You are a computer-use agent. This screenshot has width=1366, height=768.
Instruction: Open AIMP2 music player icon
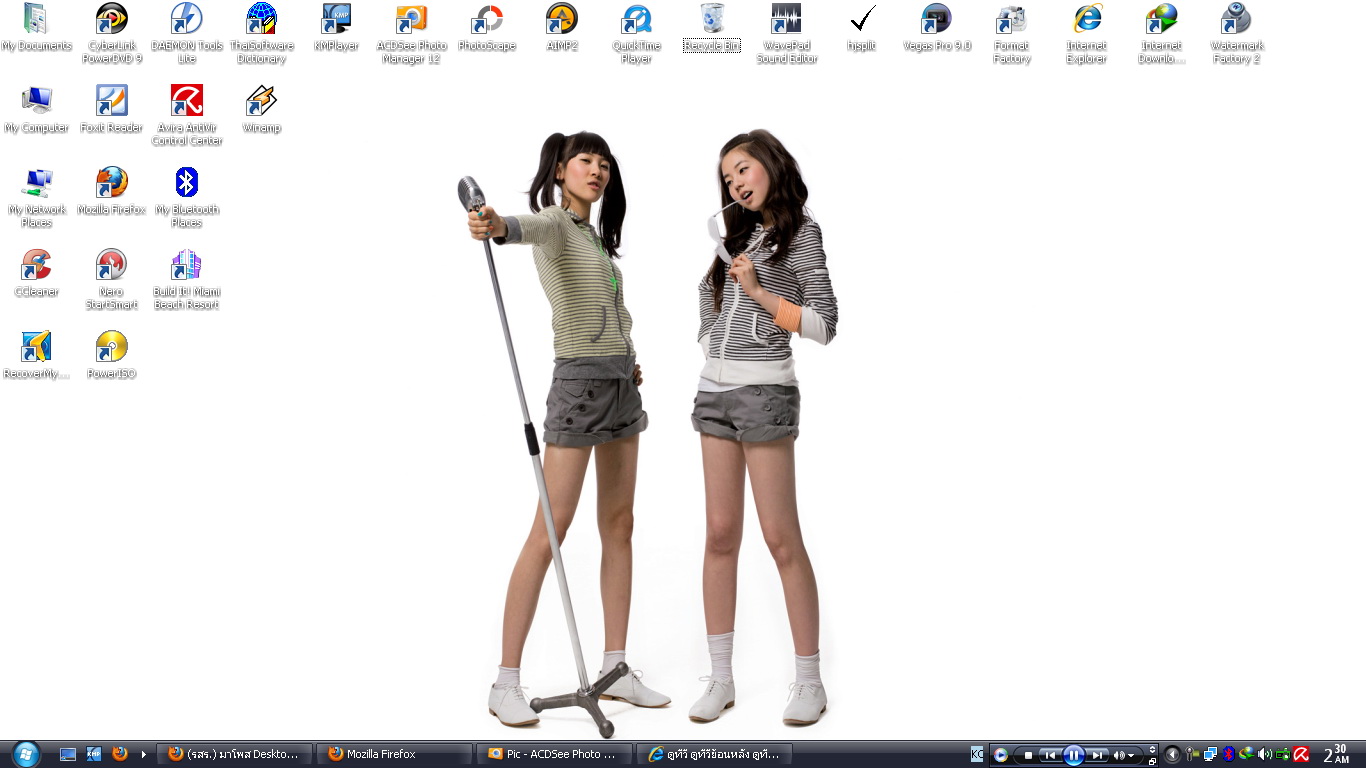pyautogui.click(x=562, y=28)
